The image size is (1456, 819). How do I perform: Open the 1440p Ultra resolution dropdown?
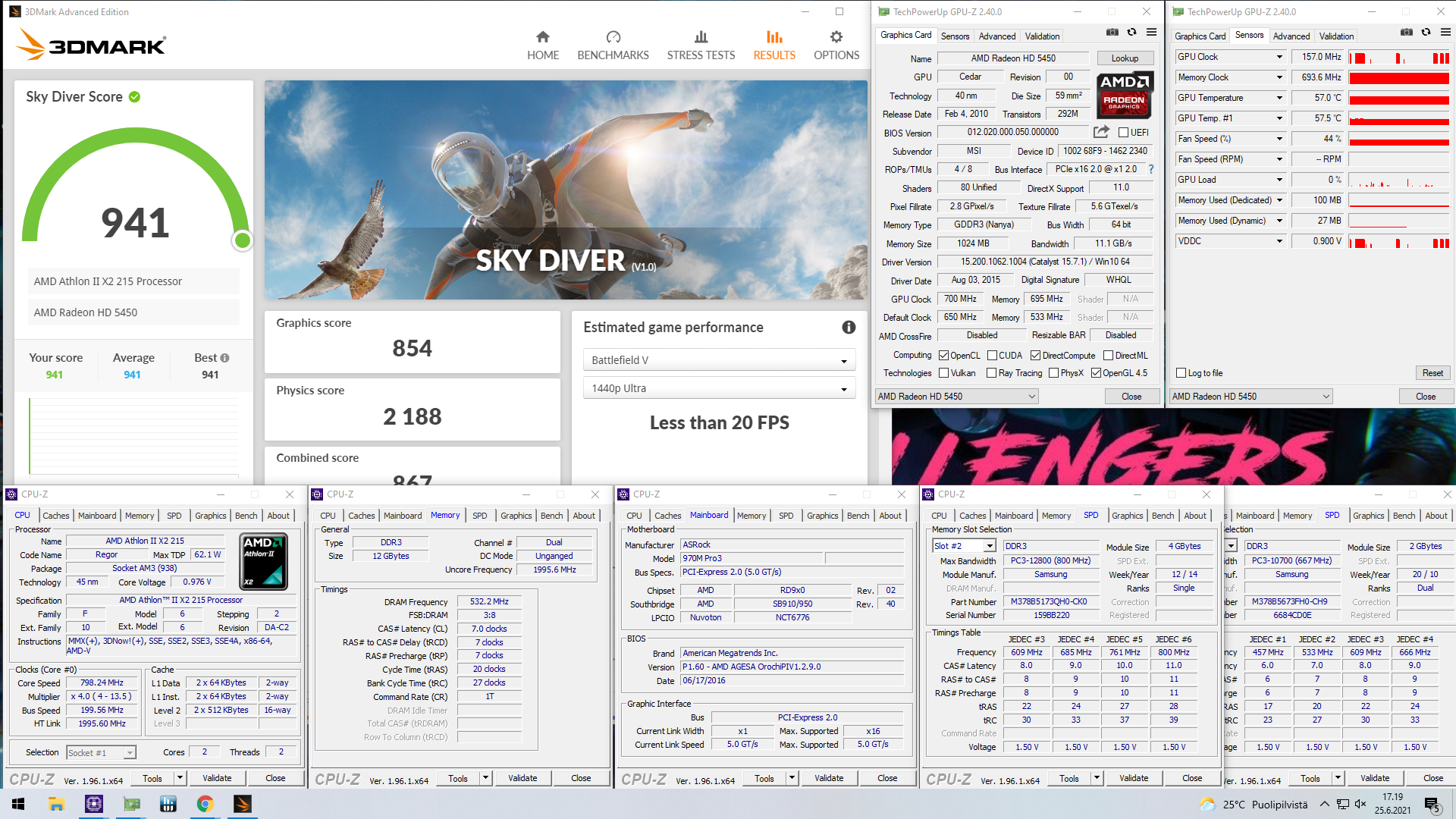pyautogui.click(x=718, y=388)
